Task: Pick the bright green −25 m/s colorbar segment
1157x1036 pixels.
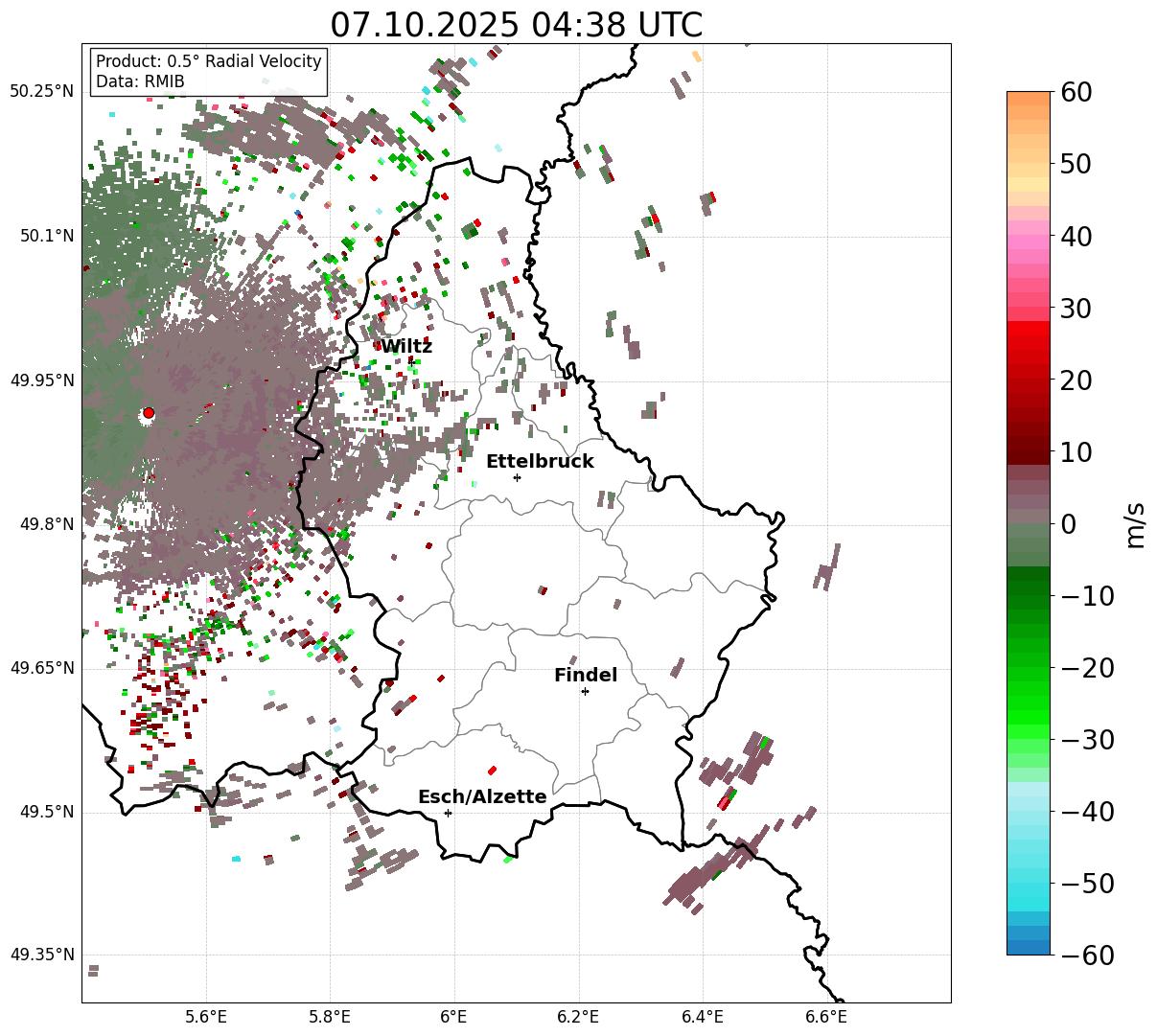Action: point(1029,702)
